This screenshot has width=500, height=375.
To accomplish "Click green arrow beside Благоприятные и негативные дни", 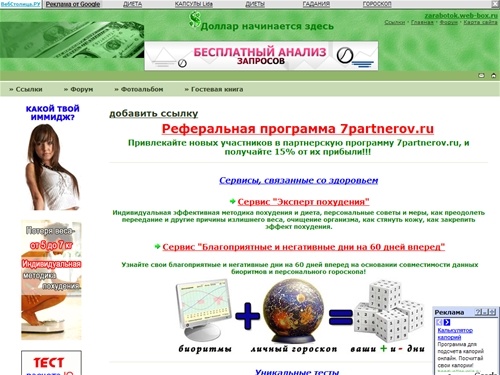I will pyautogui.click(x=158, y=246).
